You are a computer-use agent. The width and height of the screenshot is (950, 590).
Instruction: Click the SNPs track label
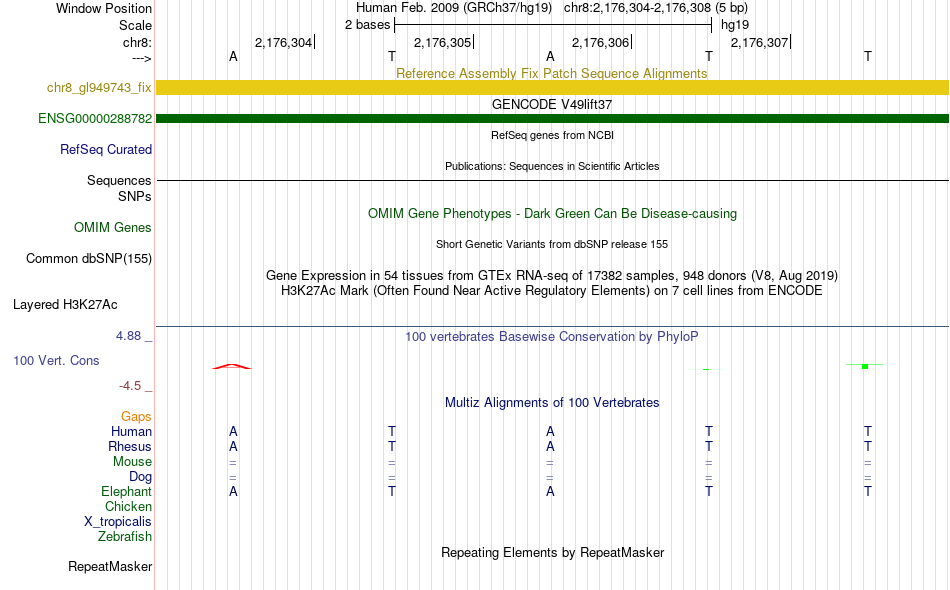point(135,196)
